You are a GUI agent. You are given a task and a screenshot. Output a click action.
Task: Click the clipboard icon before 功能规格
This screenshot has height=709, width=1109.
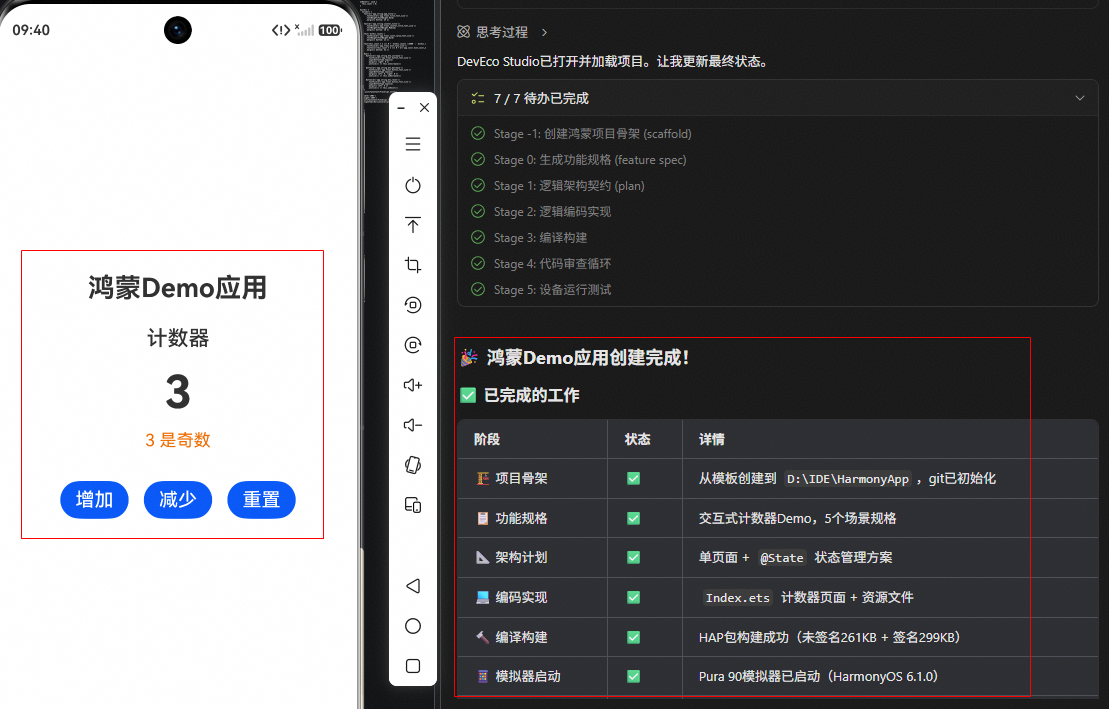(482, 519)
